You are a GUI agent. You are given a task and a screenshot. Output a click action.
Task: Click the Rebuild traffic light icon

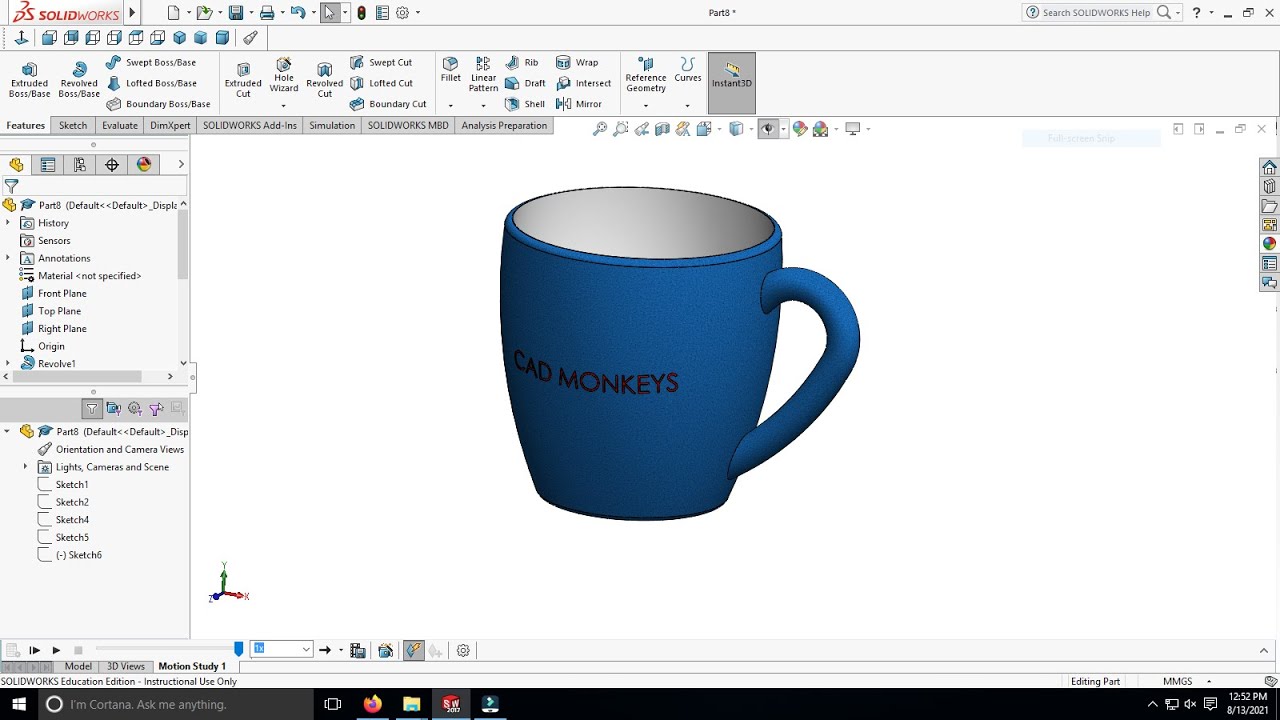(361, 13)
